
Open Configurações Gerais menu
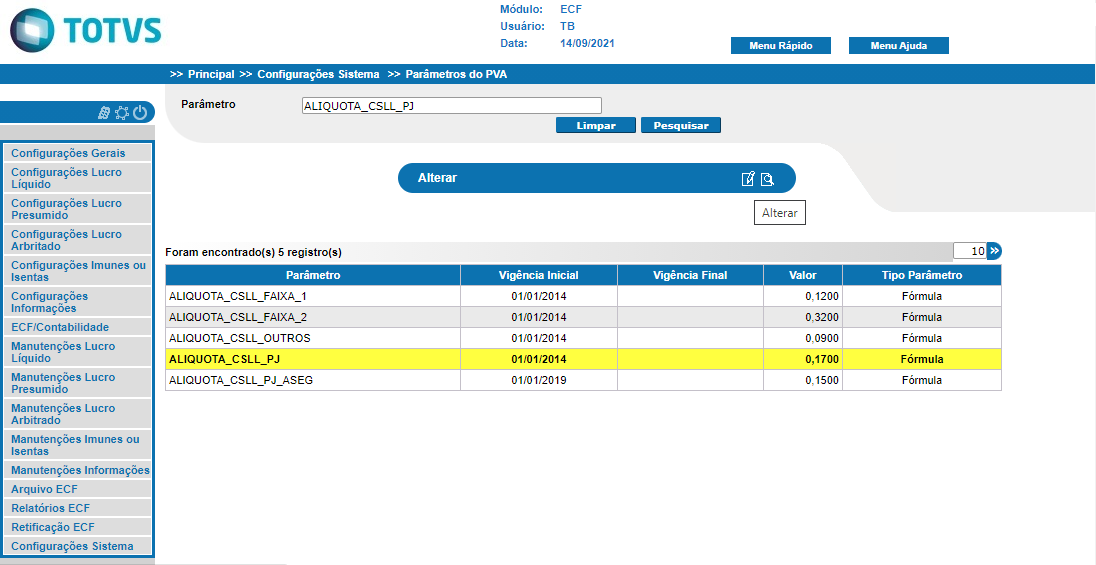tap(78, 152)
